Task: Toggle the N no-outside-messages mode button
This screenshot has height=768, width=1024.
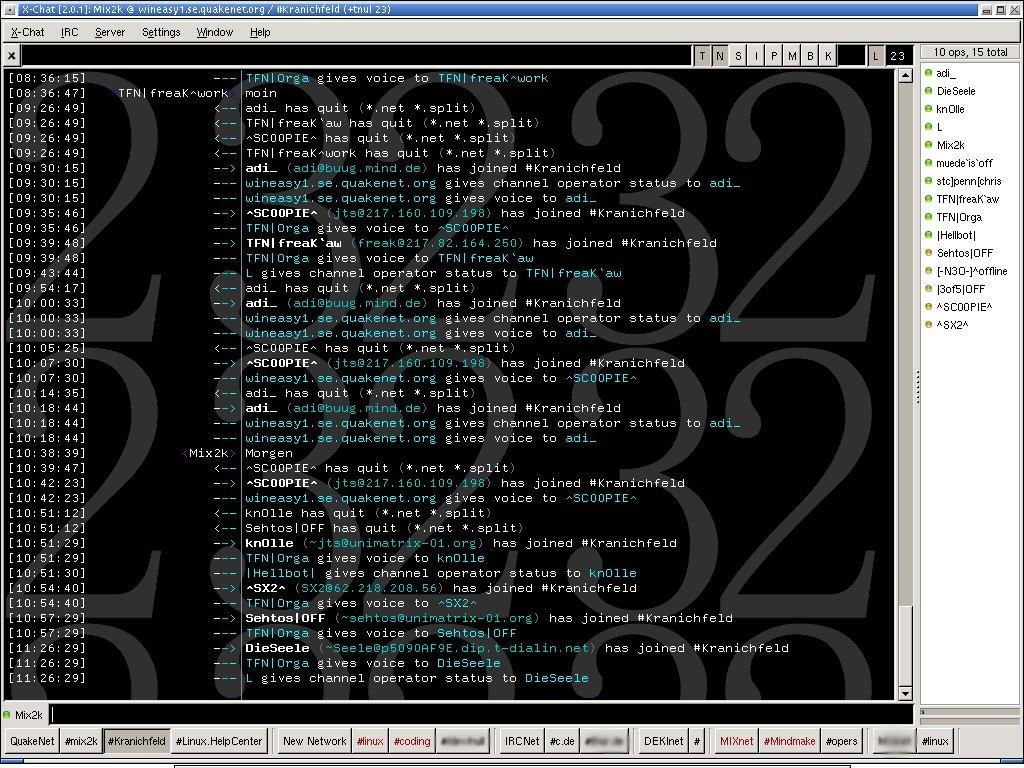Action: pyautogui.click(x=720, y=56)
